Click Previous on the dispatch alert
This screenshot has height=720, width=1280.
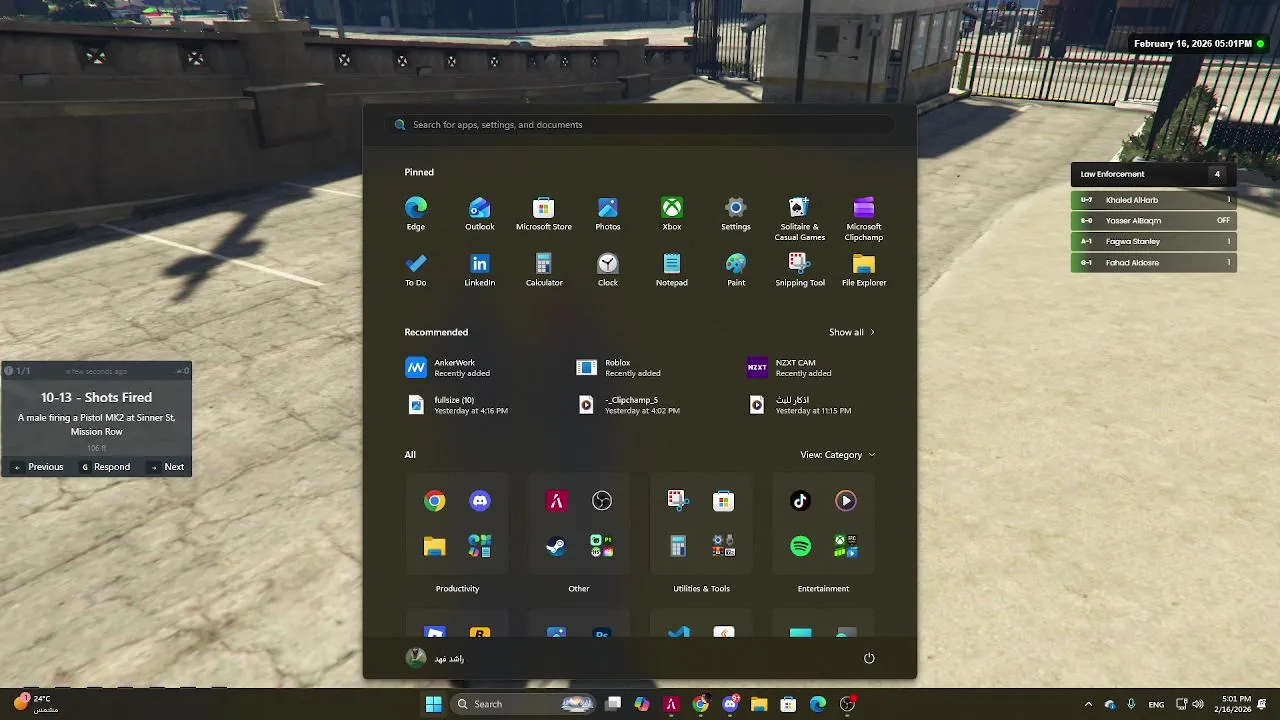38,467
